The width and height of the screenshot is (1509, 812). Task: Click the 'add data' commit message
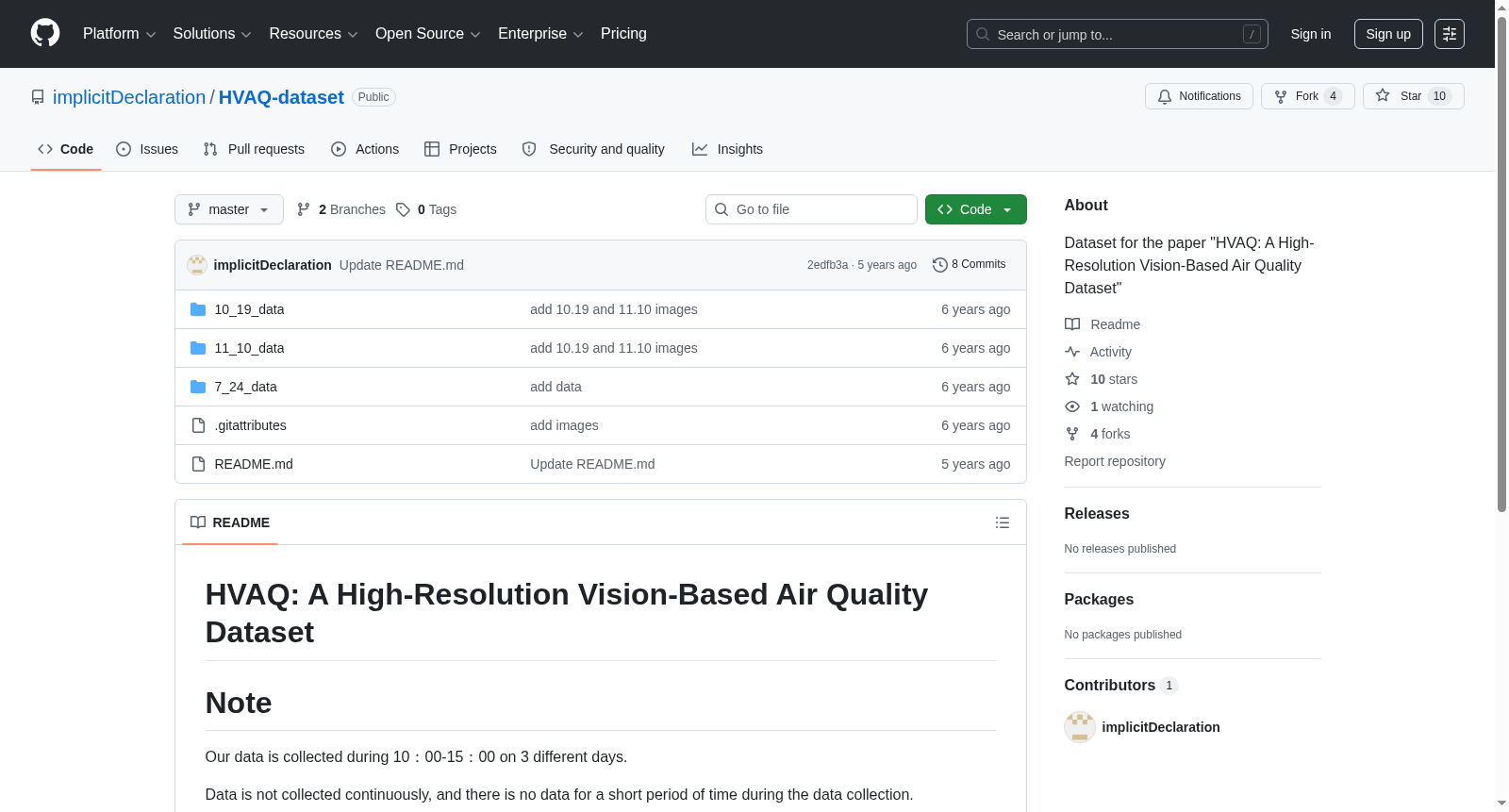point(556,387)
